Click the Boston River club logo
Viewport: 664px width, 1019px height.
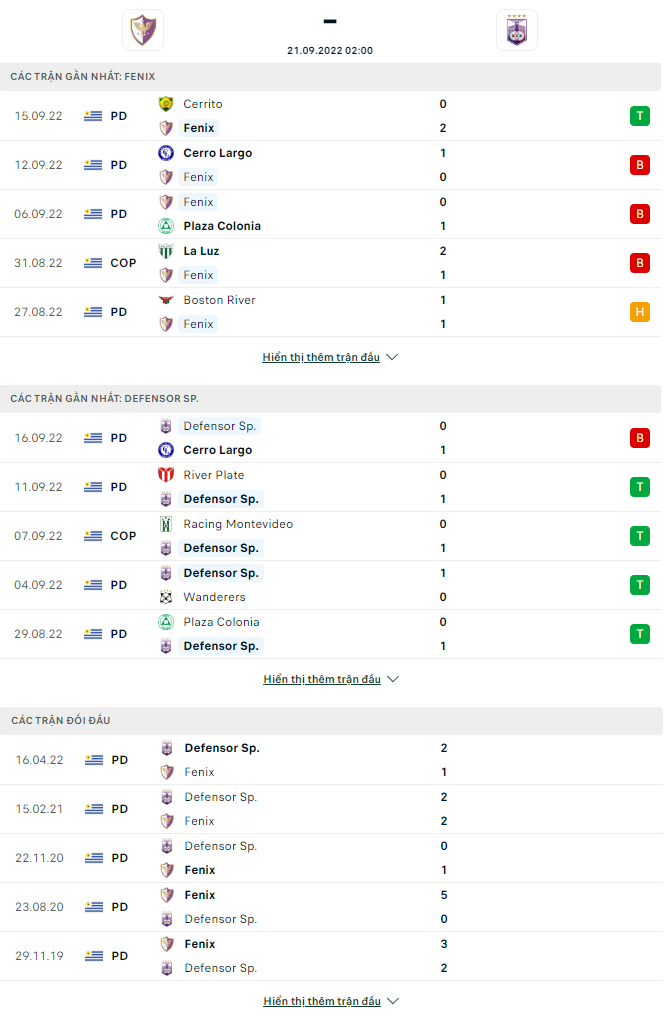166,300
